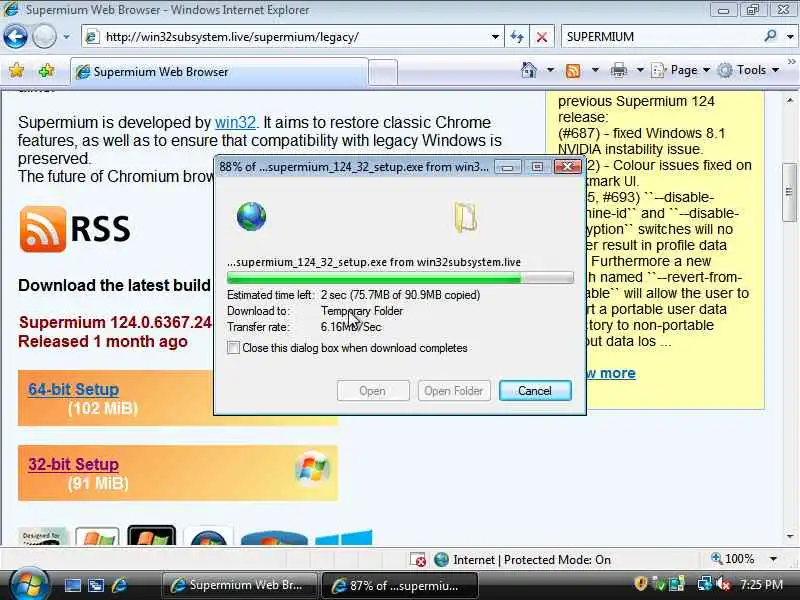Screen dimensions: 800x600
Task: Print the page with printer icon
Action: click(x=618, y=70)
